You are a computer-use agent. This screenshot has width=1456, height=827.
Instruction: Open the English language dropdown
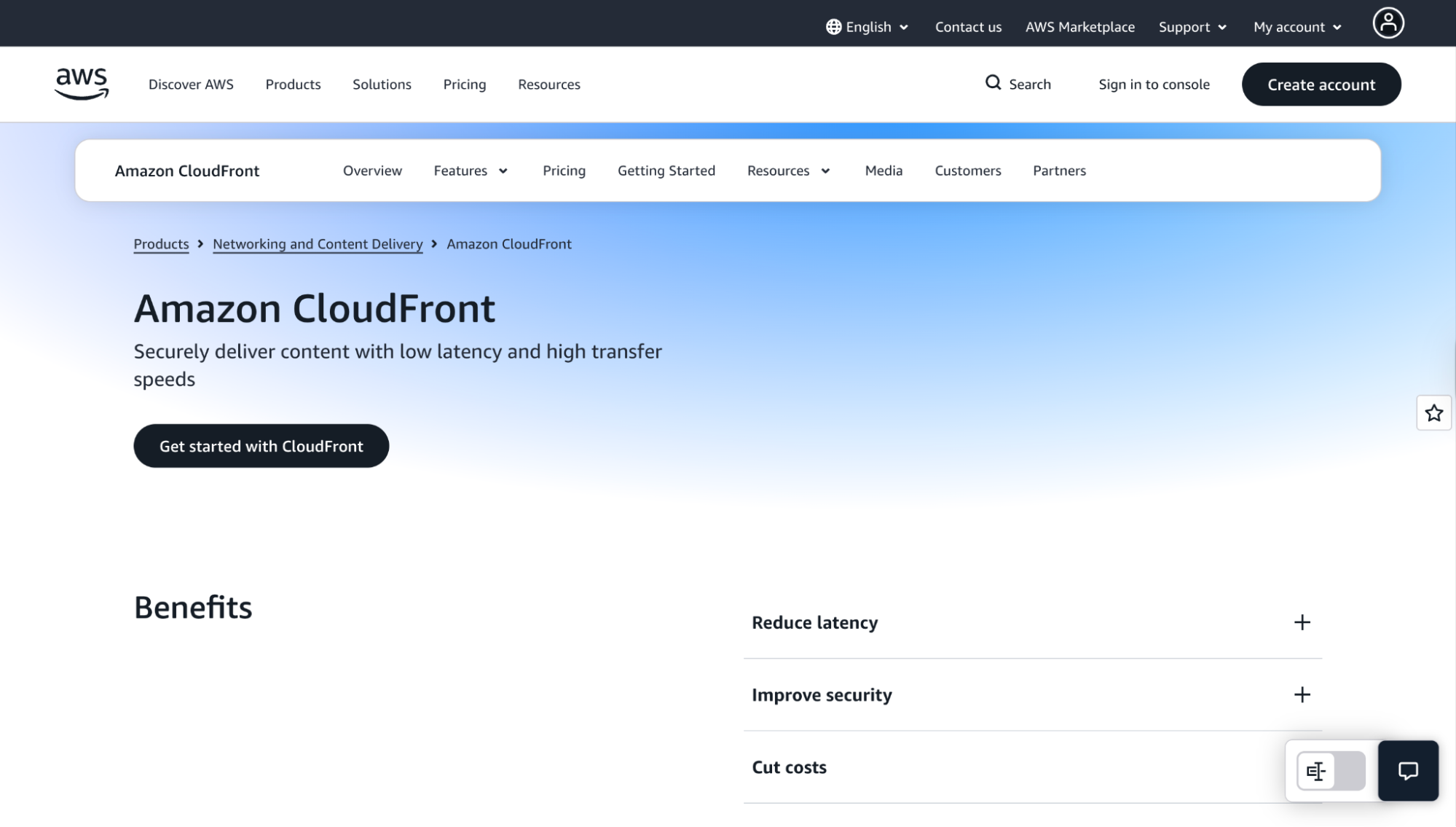pos(867,27)
